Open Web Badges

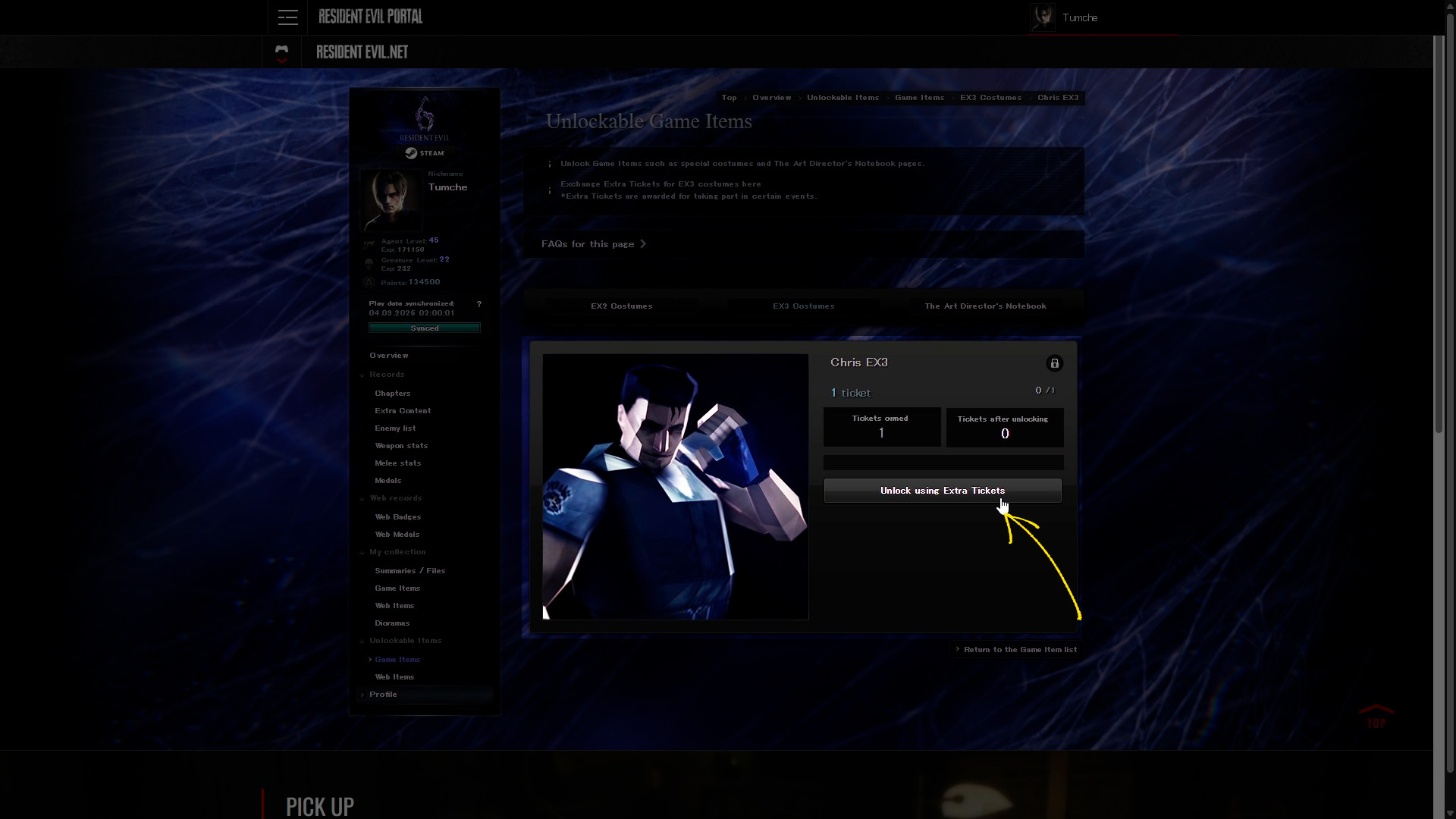click(398, 517)
